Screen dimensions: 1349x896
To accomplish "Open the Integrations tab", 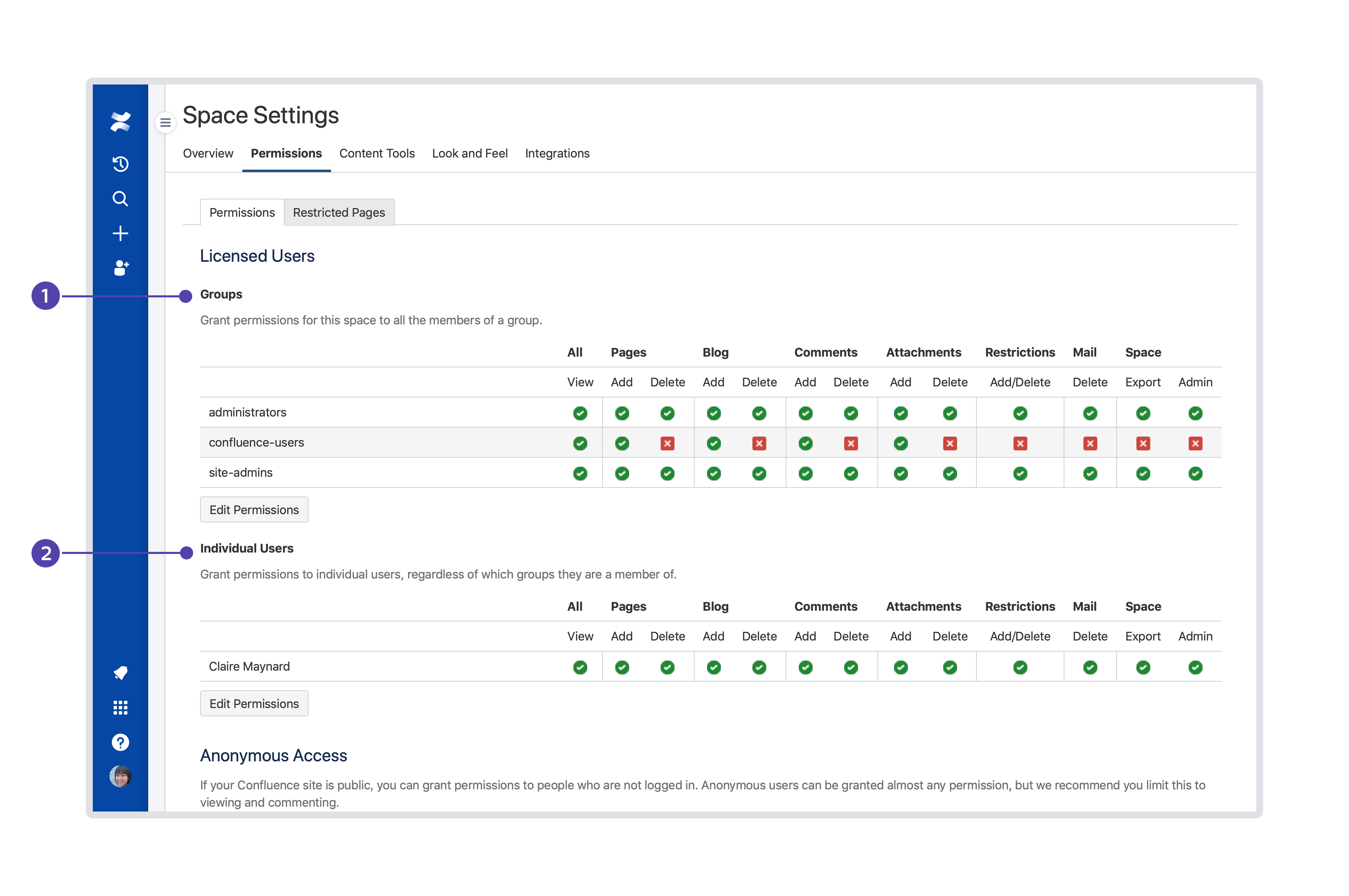I will coord(557,153).
